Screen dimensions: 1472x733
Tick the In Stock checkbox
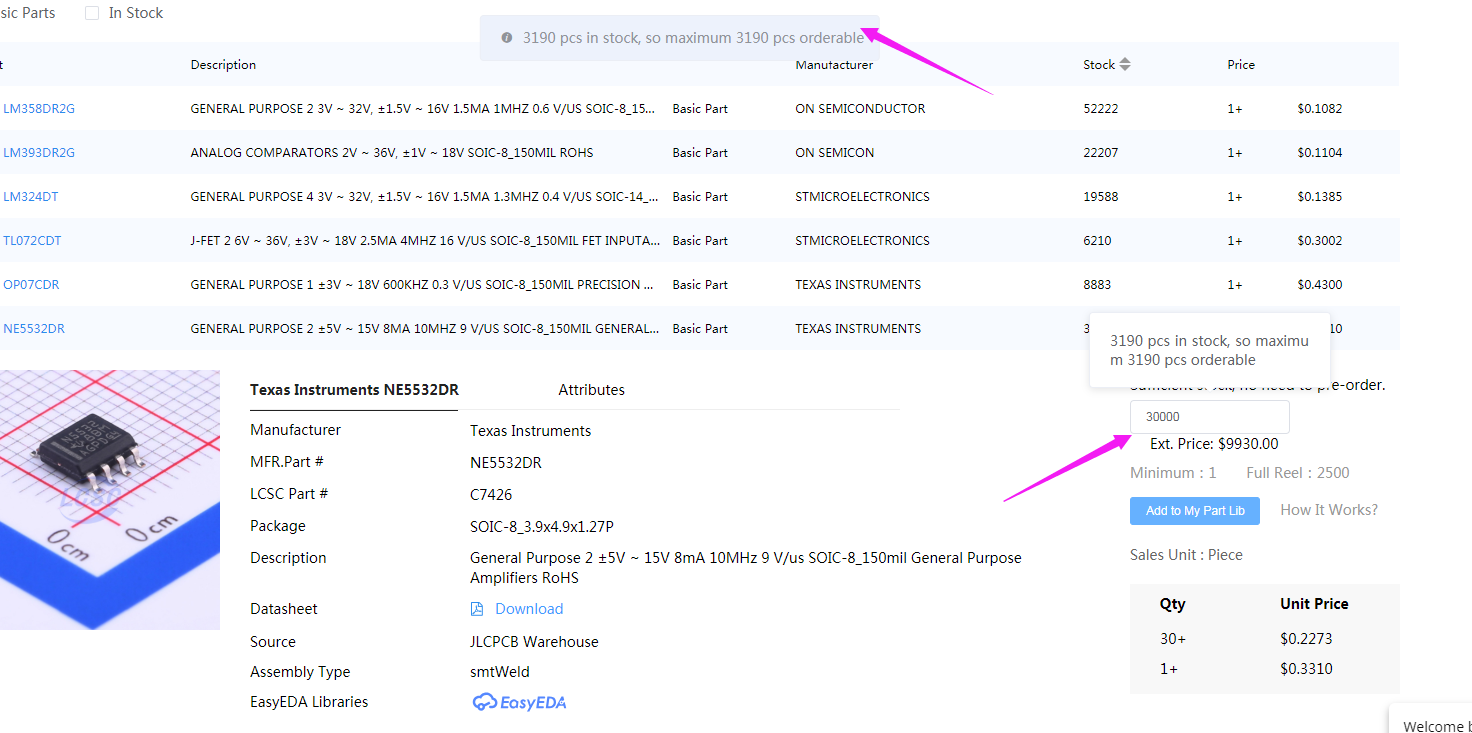coord(92,13)
